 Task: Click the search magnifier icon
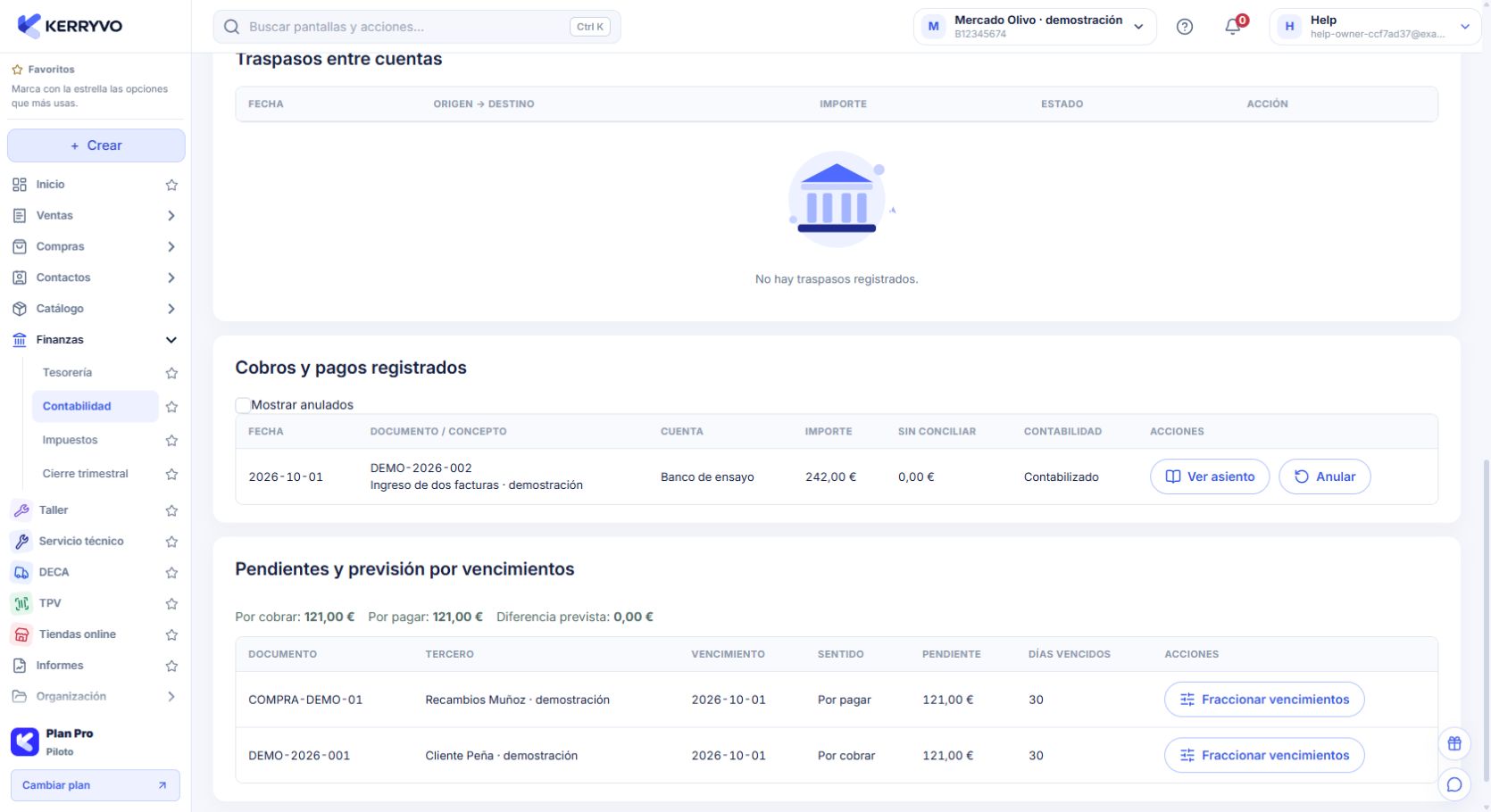coord(231,27)
